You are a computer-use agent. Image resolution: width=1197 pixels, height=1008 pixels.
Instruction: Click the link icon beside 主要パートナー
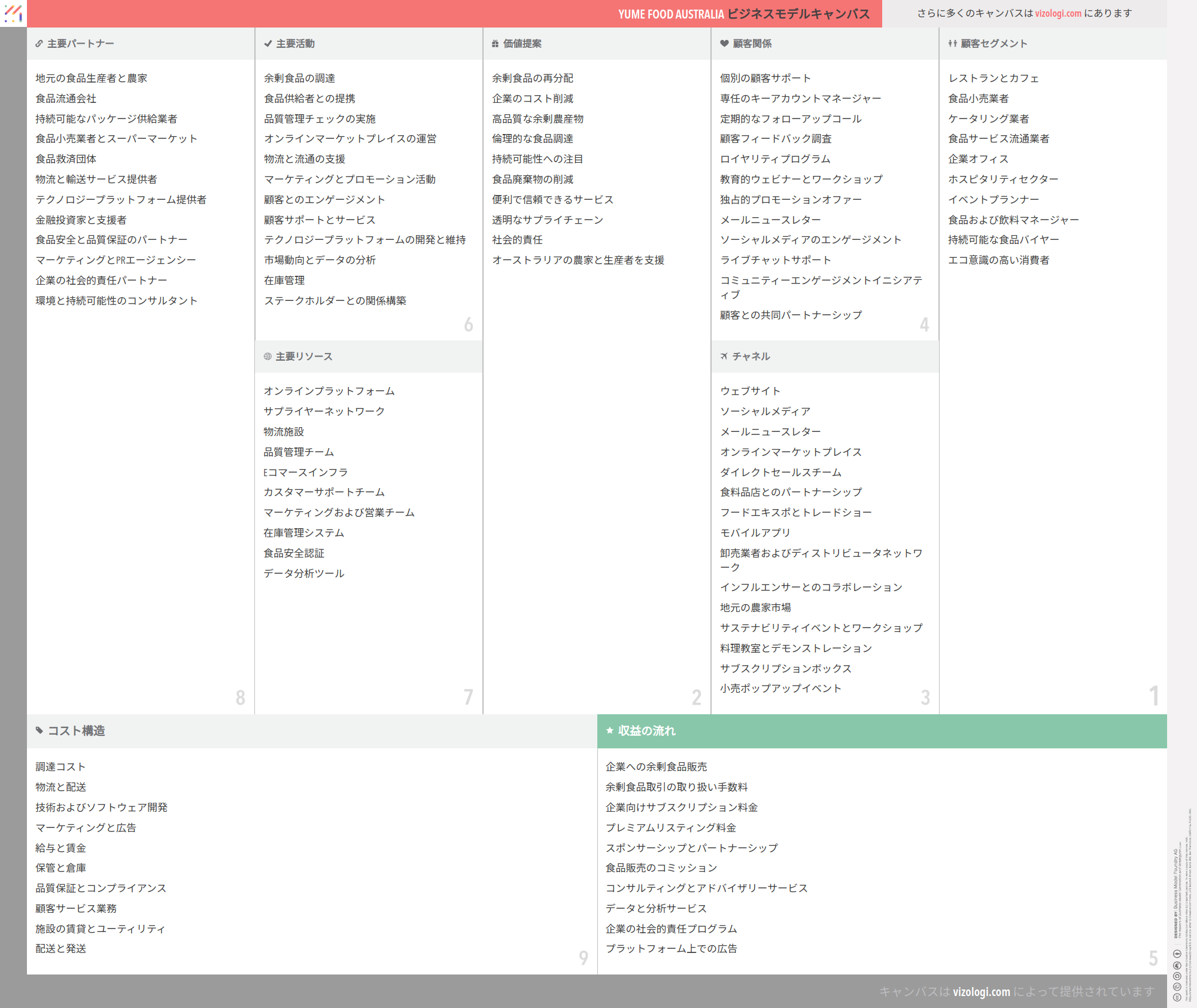point(39,44)
